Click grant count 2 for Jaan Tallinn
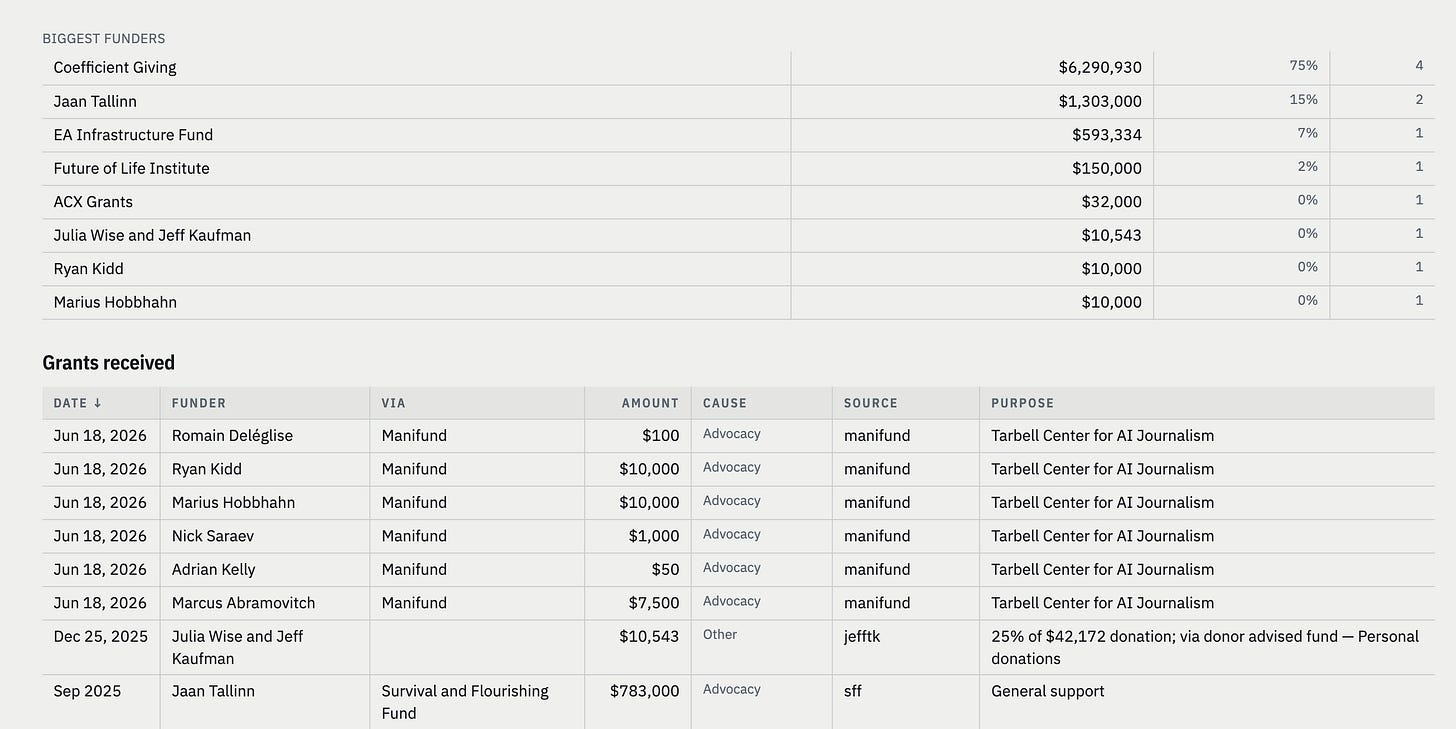The height and width of the screenshot is (729, 1456). [x=1419, y=100]
